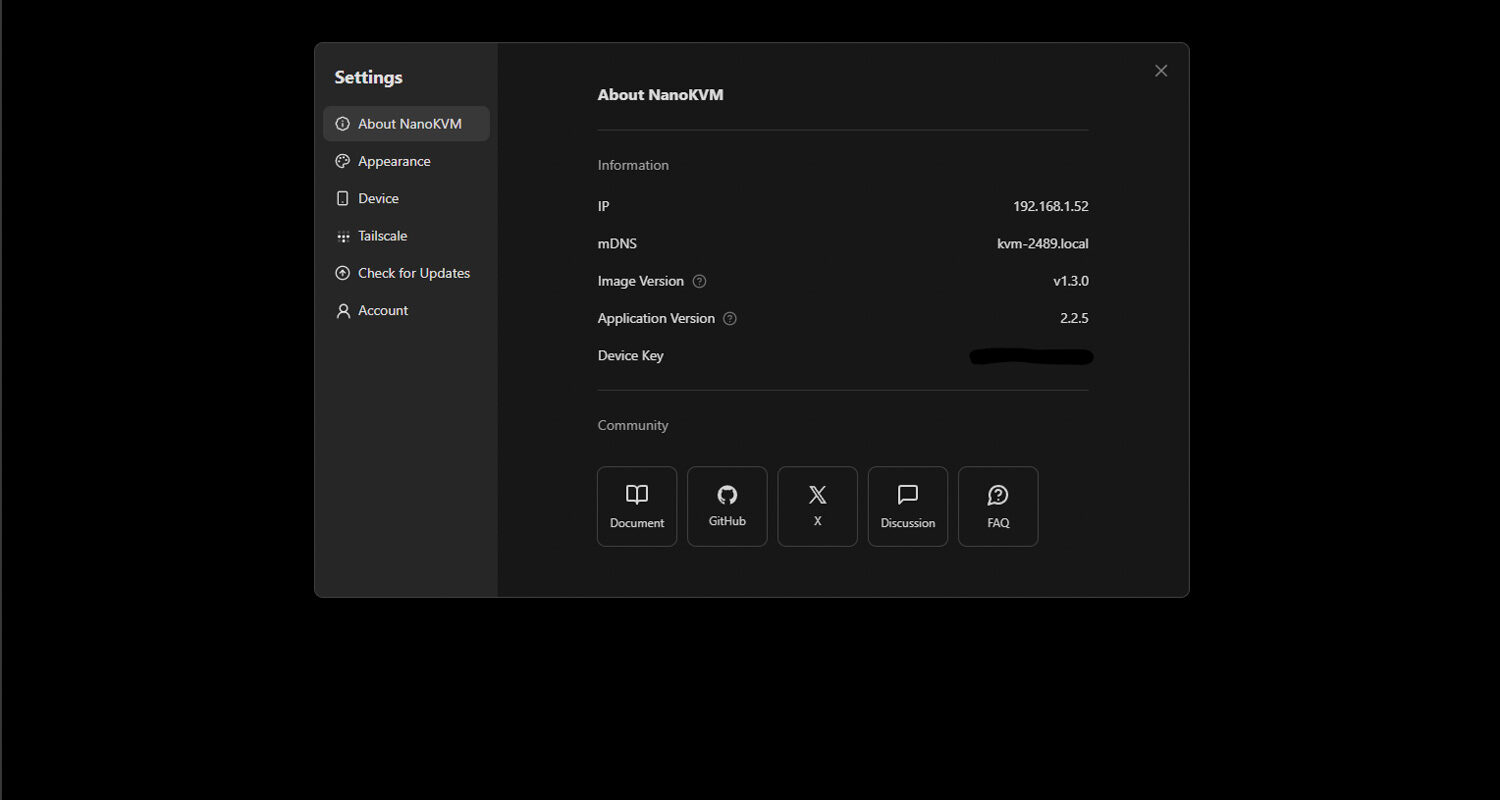Click the IP address 192.168.1.52
This screenshot has width=1500, height=800.
(x=1050, y=206)
